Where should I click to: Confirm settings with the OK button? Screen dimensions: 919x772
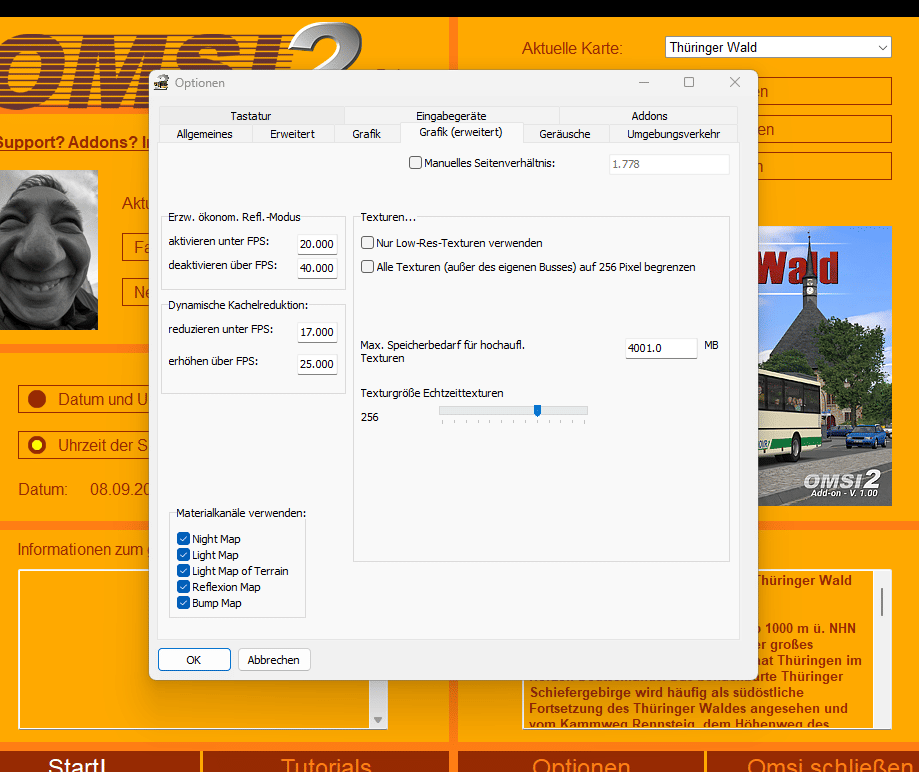pos(194,659)
